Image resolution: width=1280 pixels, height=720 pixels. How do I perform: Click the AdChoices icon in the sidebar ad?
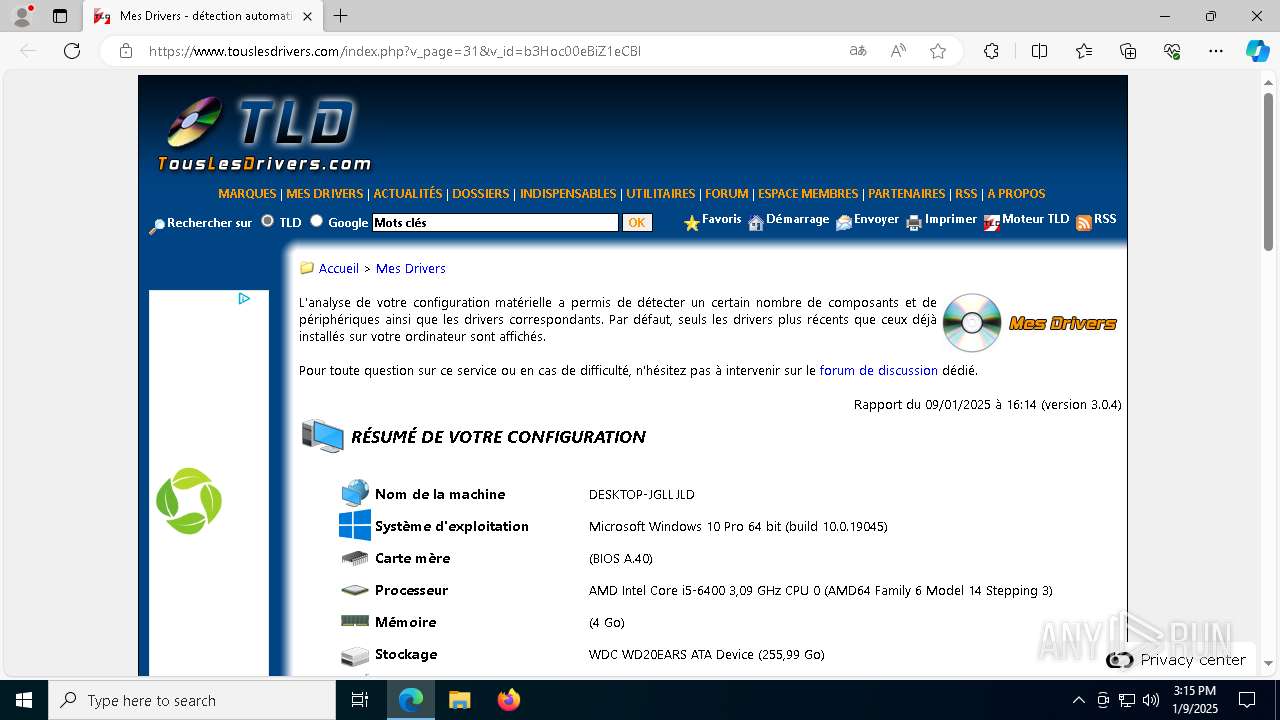(244, 298)
